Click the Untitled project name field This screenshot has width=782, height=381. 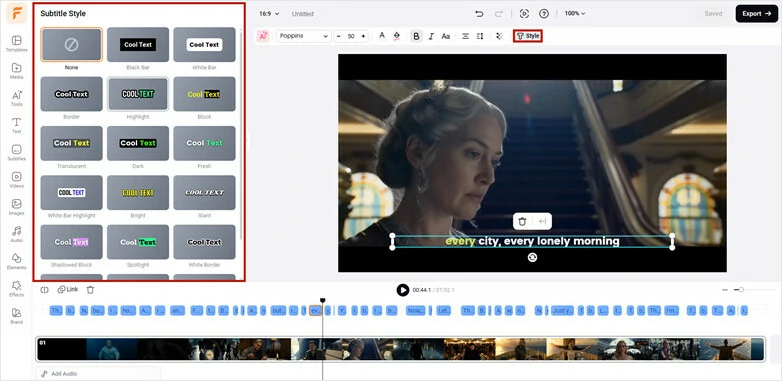pyautogui.click(x=303, y=14)
